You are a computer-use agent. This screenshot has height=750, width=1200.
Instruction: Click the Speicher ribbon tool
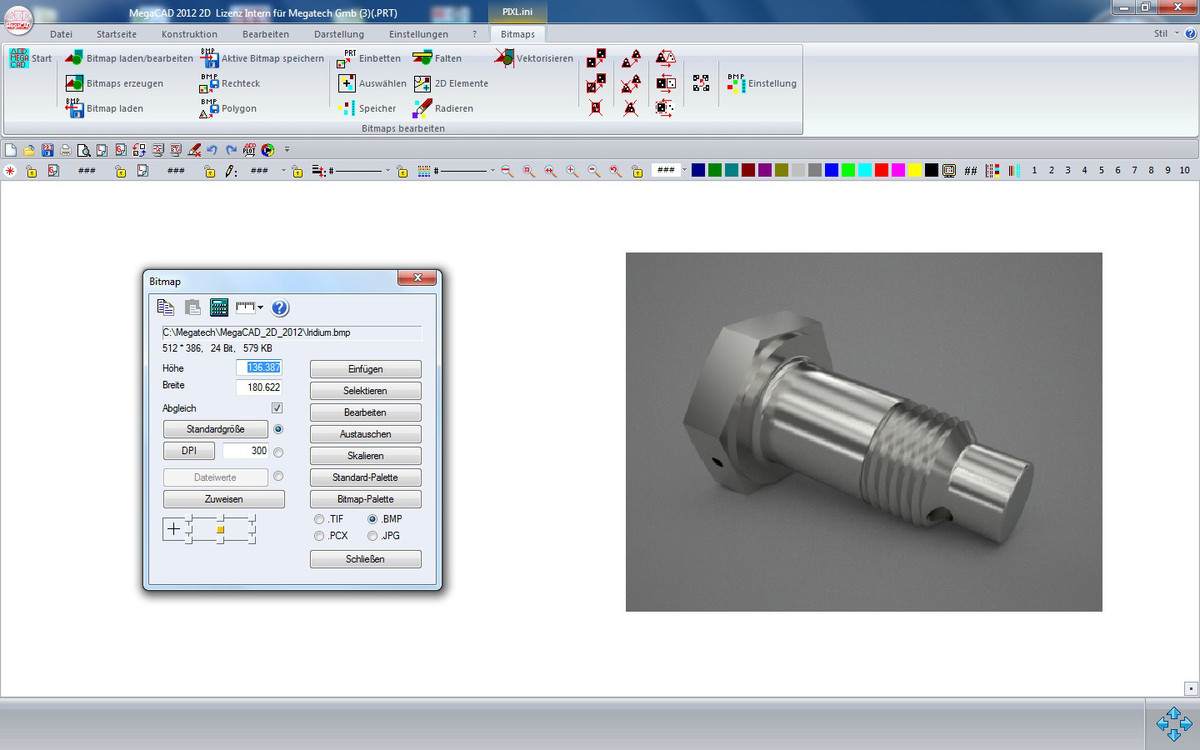click(x=368, y=108)
